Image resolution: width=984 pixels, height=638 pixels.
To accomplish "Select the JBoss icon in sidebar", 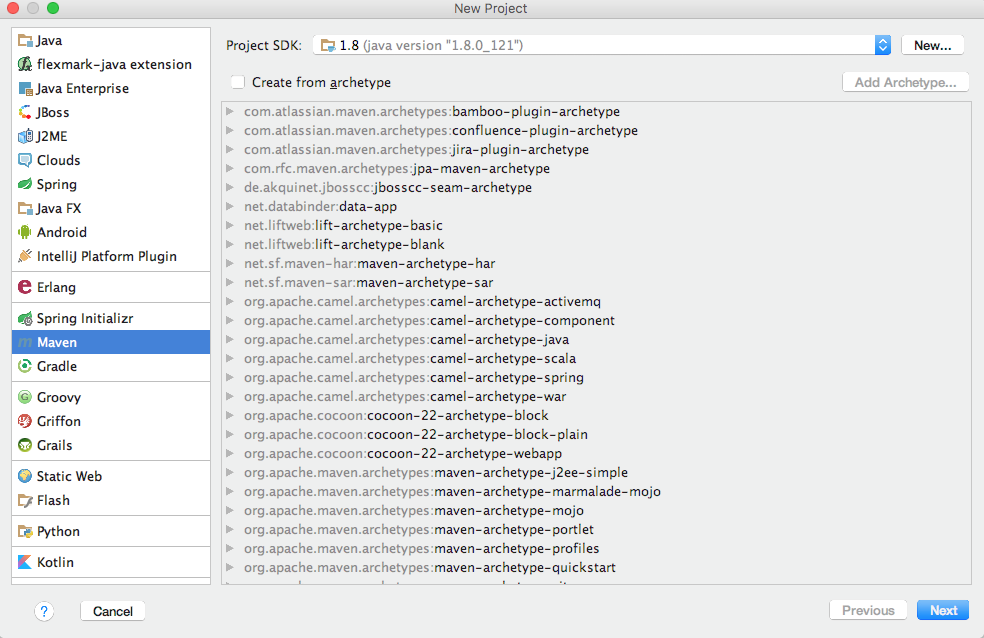I will 25,112.
